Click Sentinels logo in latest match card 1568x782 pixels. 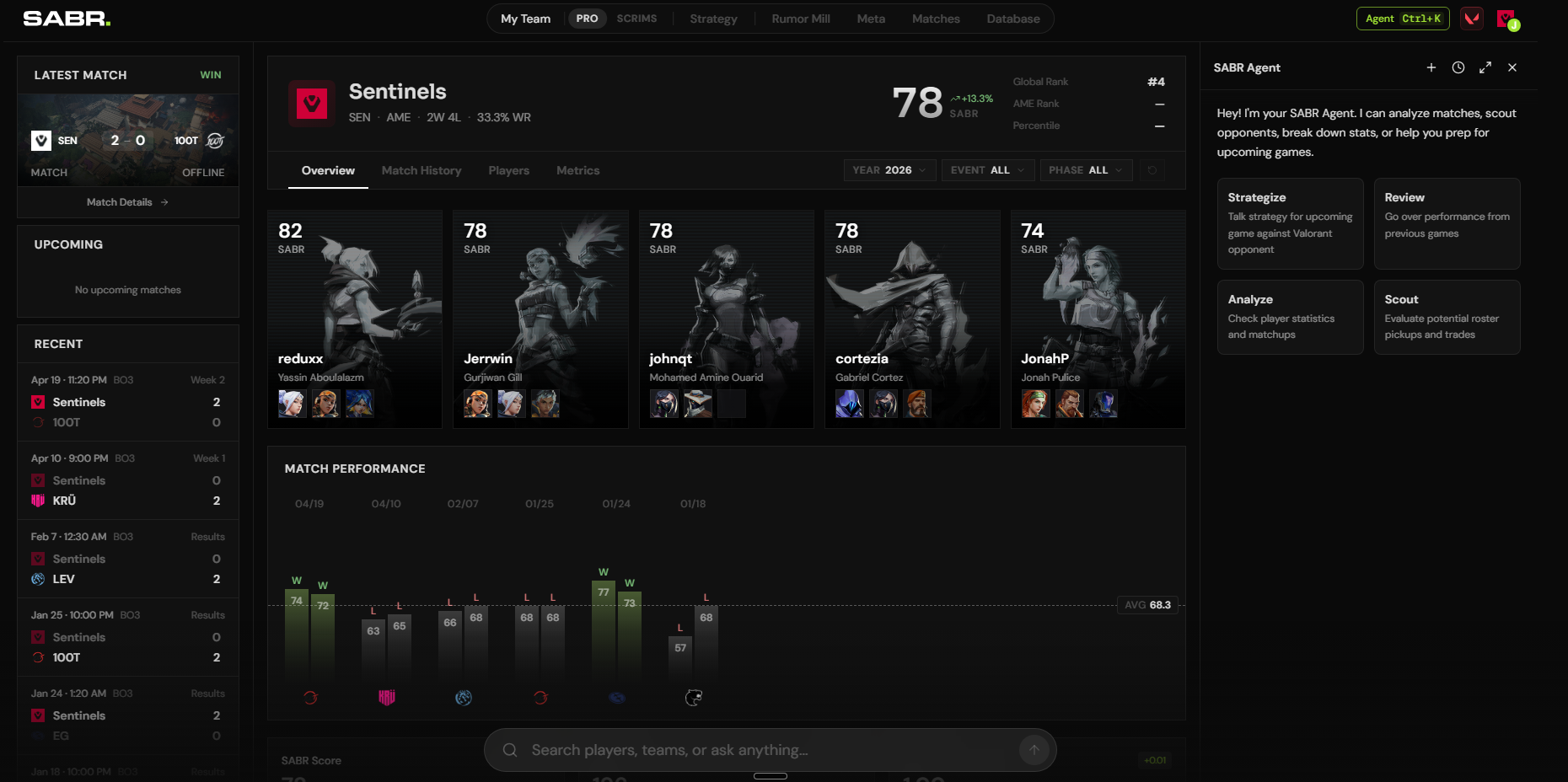click(41, 141)
